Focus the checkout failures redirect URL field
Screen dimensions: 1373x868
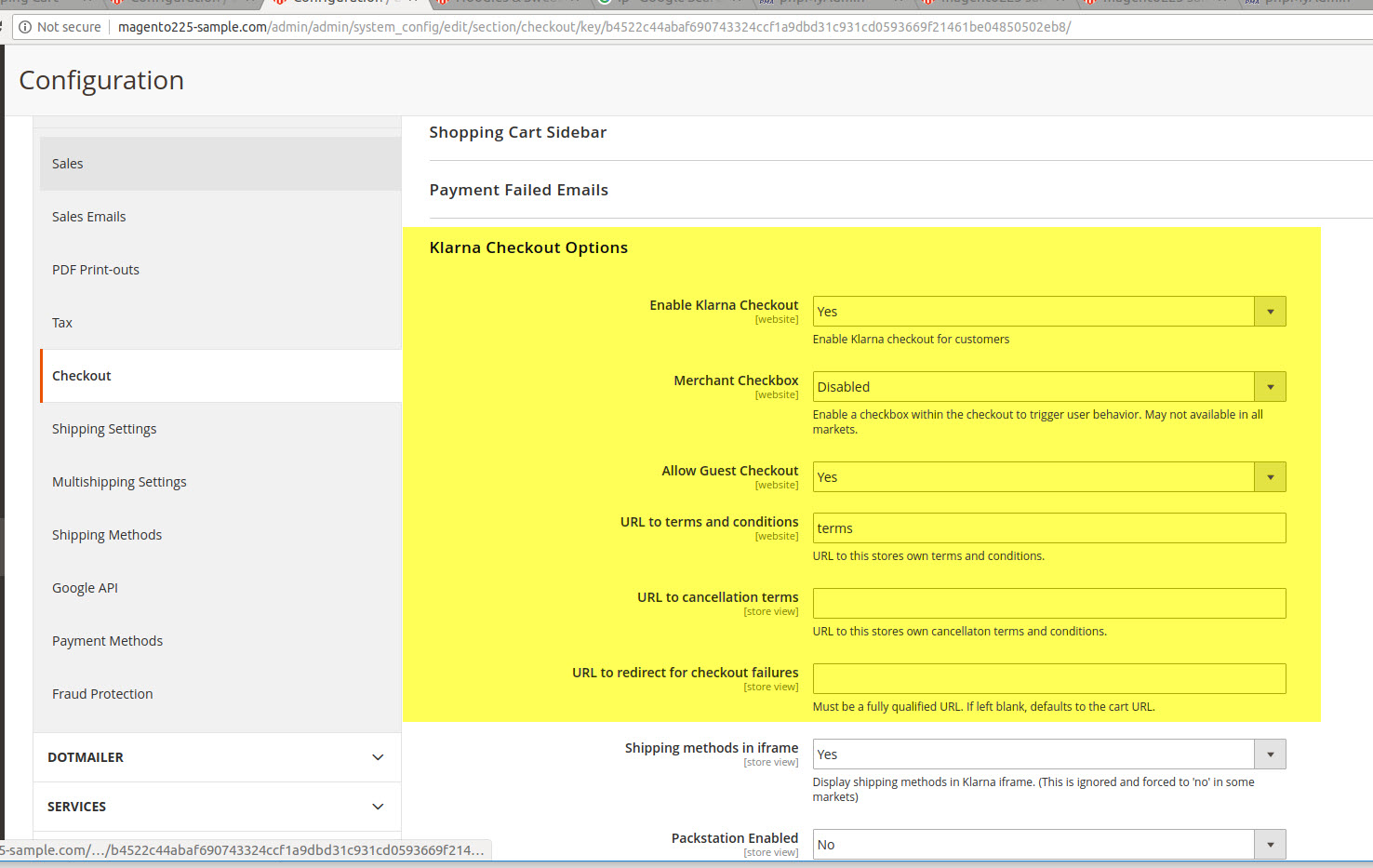point(1048,678)
